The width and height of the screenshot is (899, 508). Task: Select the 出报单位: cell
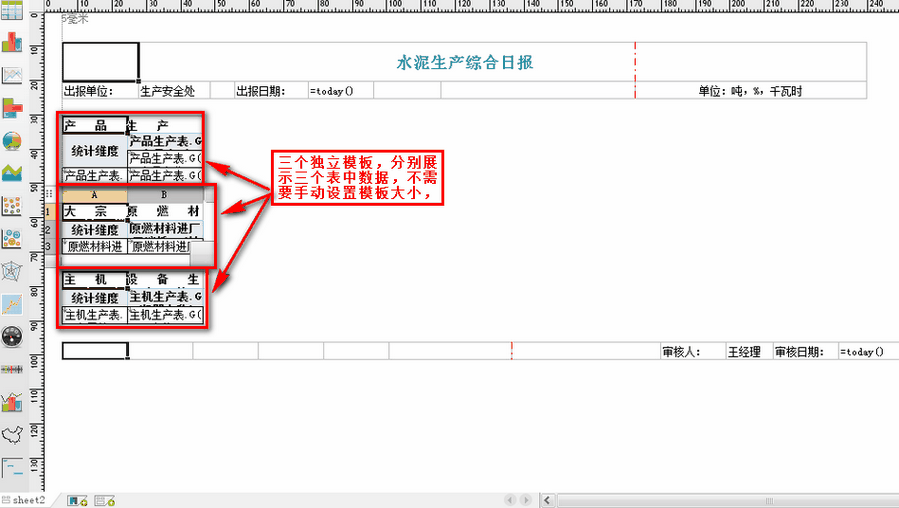100,91
